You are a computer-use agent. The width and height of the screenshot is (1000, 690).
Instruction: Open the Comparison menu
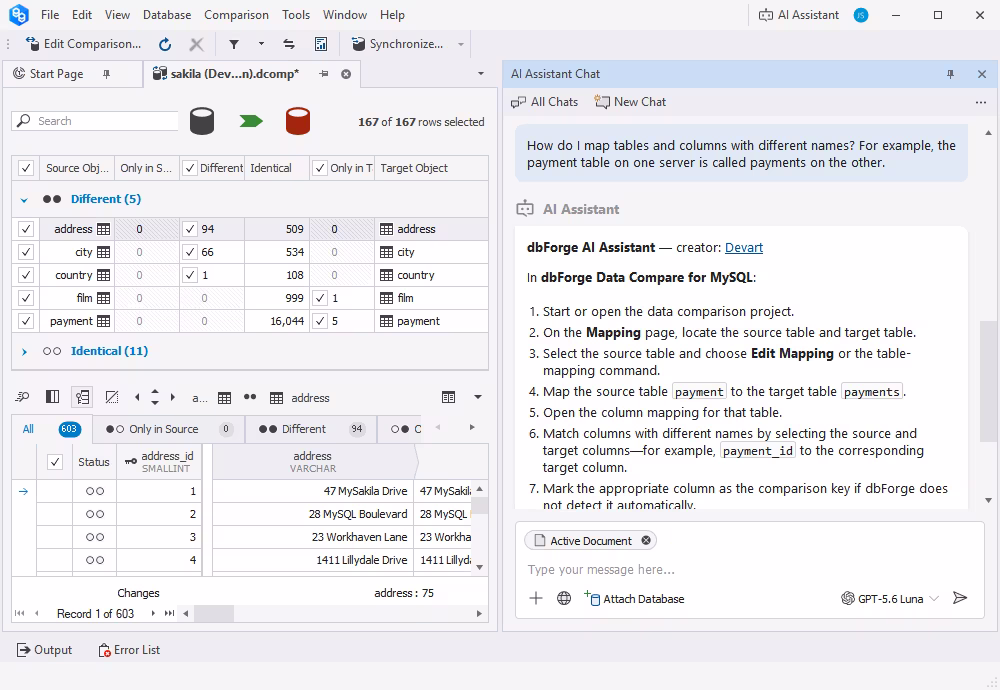point(236,15)
